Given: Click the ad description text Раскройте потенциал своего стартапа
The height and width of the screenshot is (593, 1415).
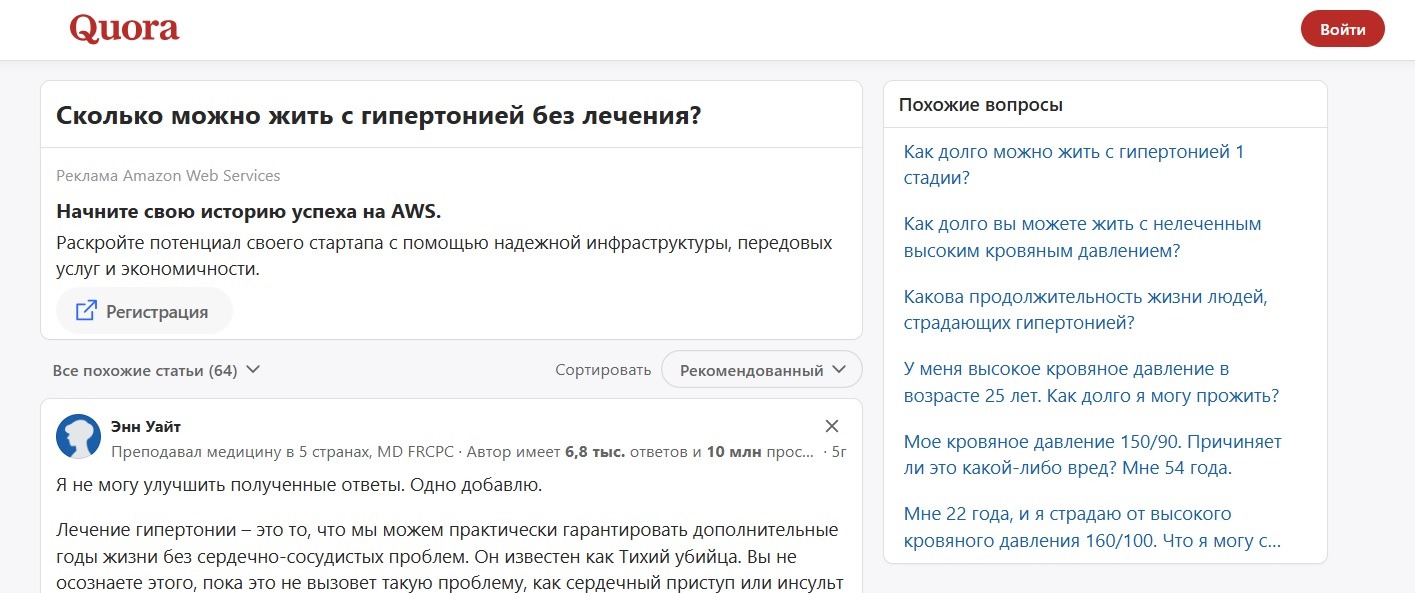Looking at the screenshot, I should 444,255.
